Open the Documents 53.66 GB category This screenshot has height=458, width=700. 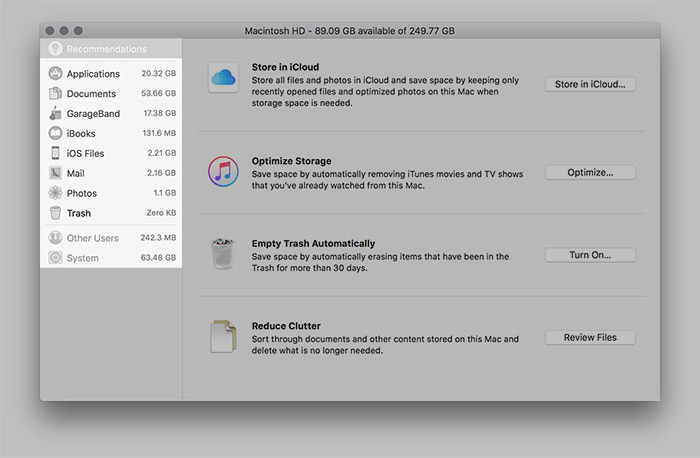[x=110, y=94]
